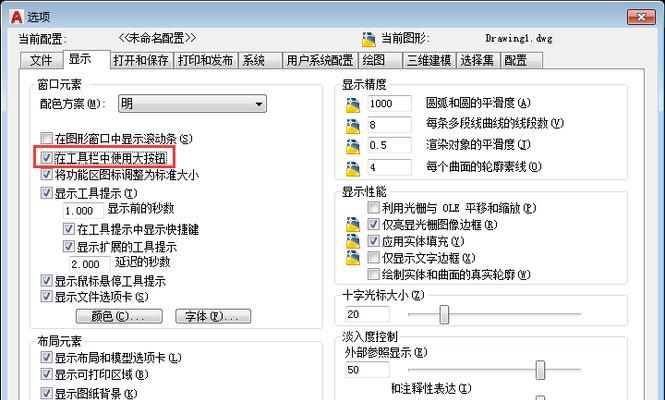
Task: Click the AutoCAD logo icon in title bar
Action: point(17,17)
